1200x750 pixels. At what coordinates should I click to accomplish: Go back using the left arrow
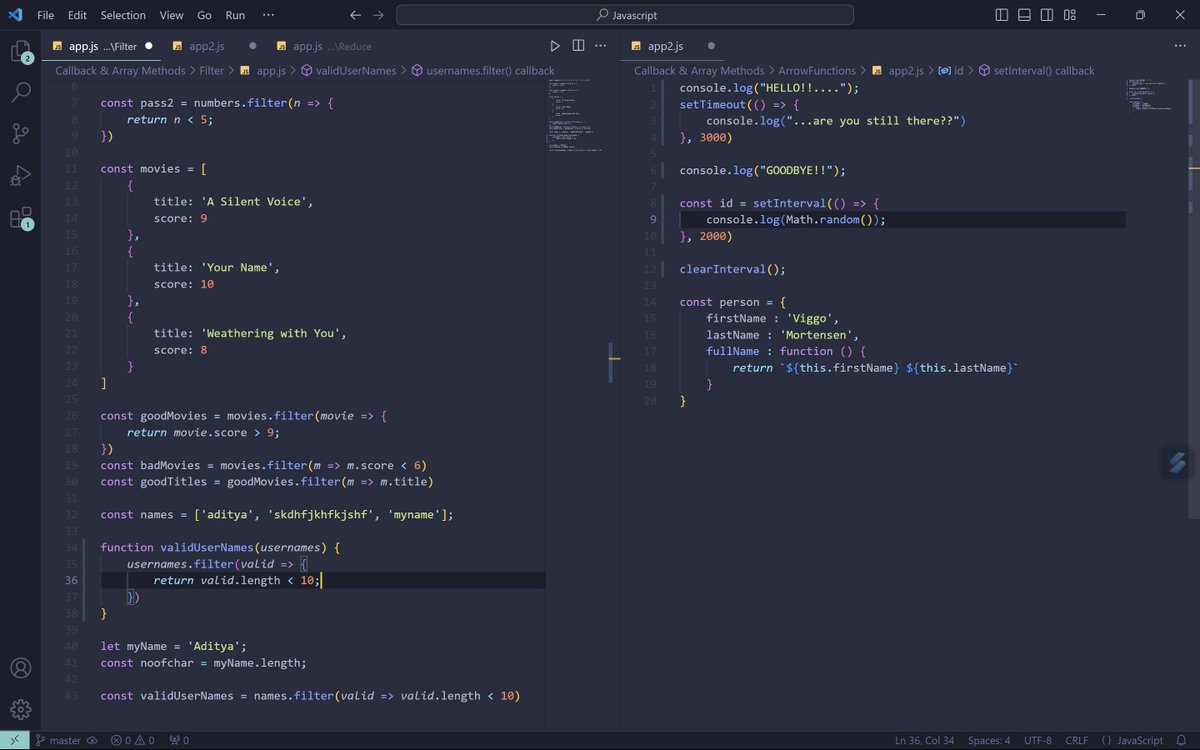tap(355, 15)
